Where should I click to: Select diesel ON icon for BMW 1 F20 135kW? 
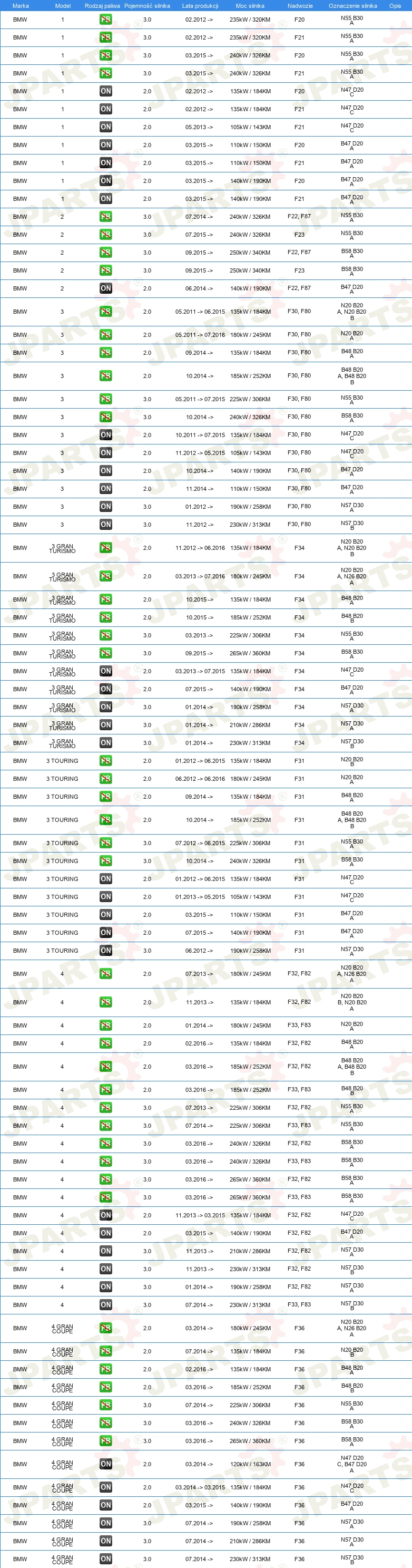point(105,91)
